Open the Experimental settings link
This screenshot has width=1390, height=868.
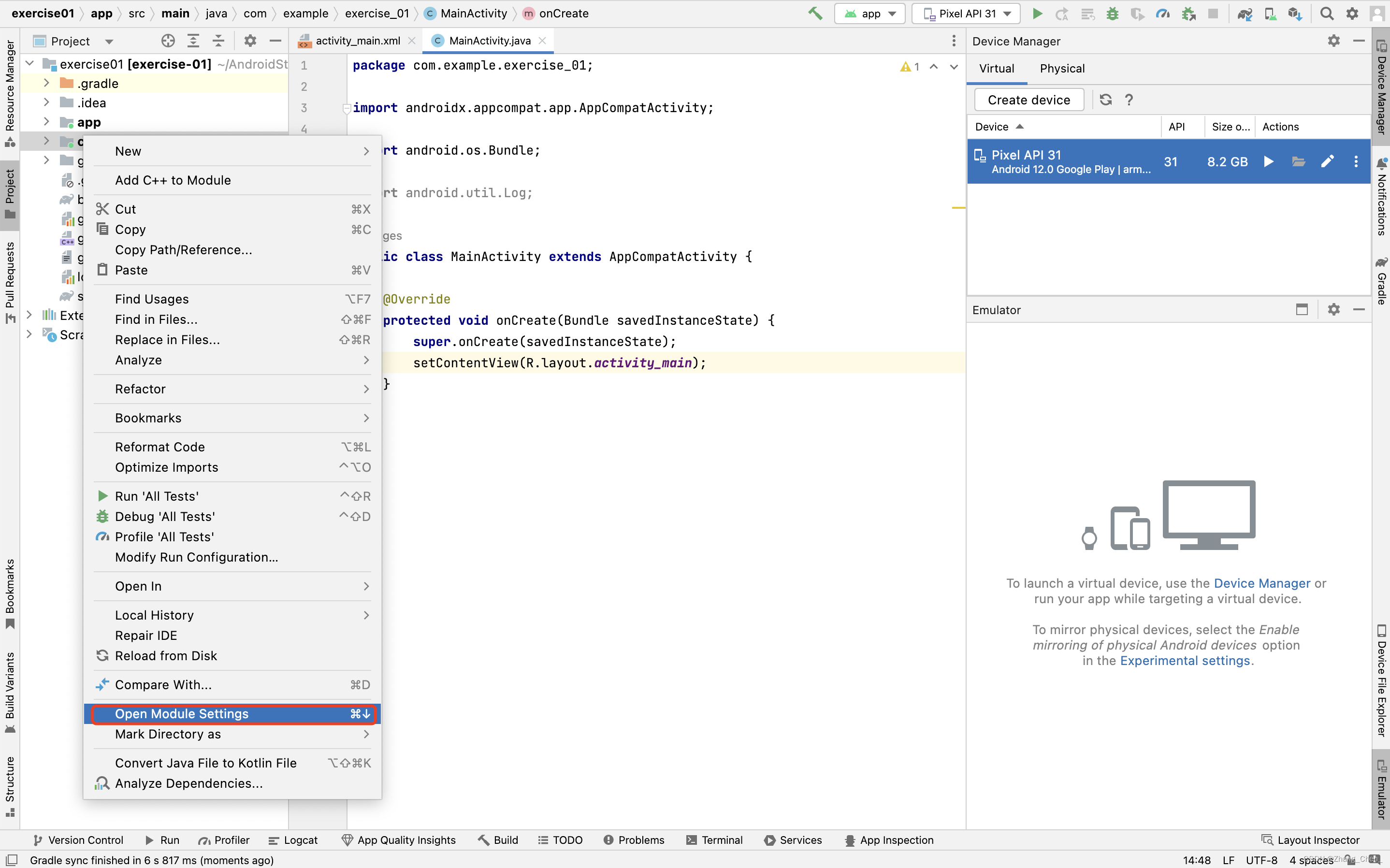coord(1185,661)
